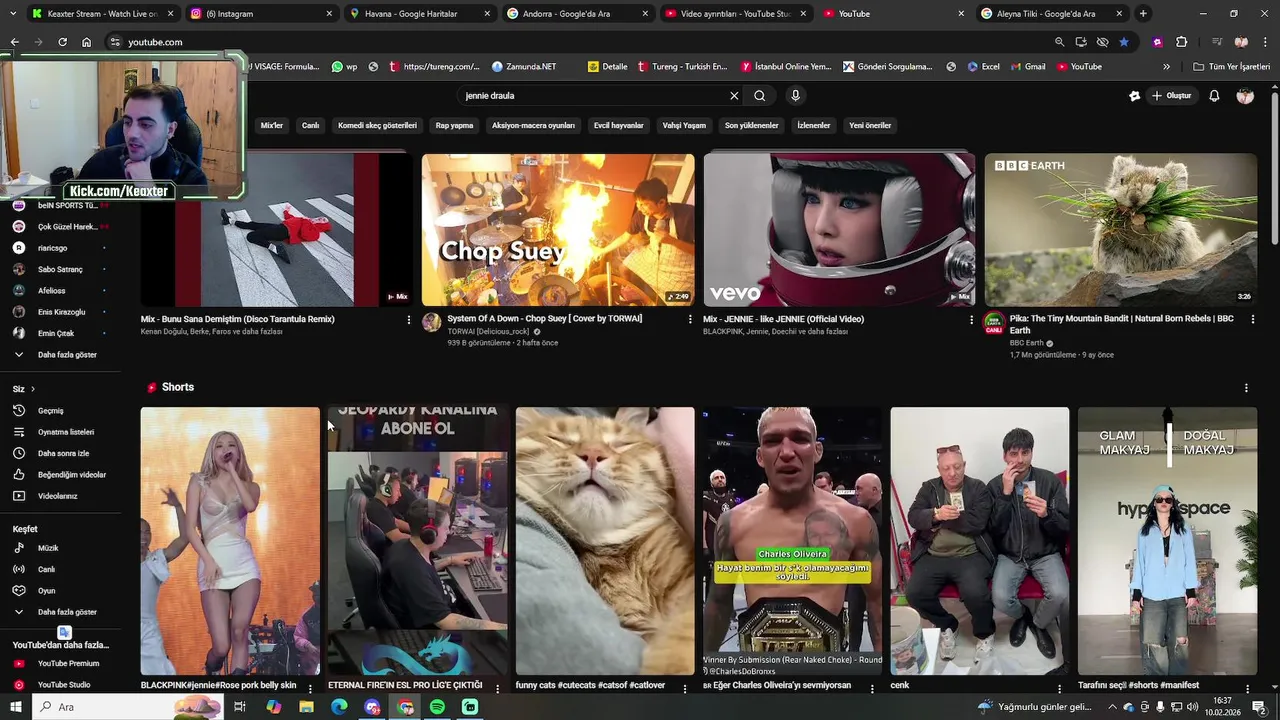This screenshot has width=1280, height=720.
Task: Open Chrome media controls icon
Action: click(1216, 42)
